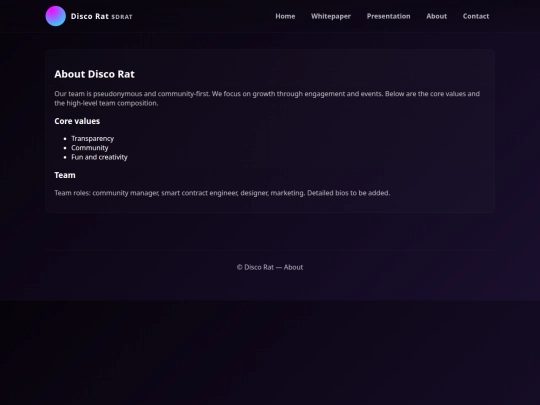This screenshot has height=405, width=540.
Task: Click the Disco Rat brand name
Action: [x=90, y=16]
